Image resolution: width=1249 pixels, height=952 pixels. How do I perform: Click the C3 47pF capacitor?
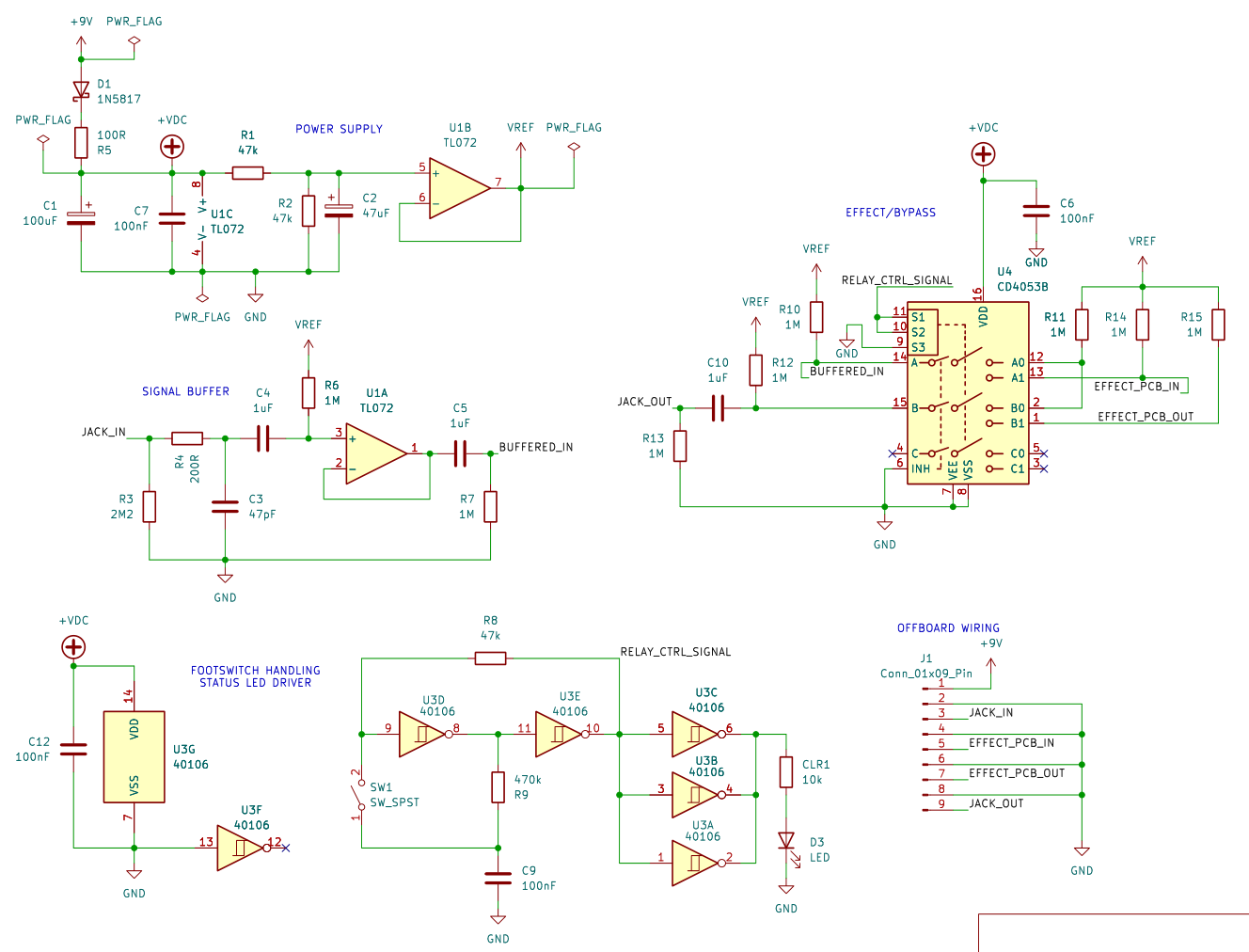coord(225,507)
